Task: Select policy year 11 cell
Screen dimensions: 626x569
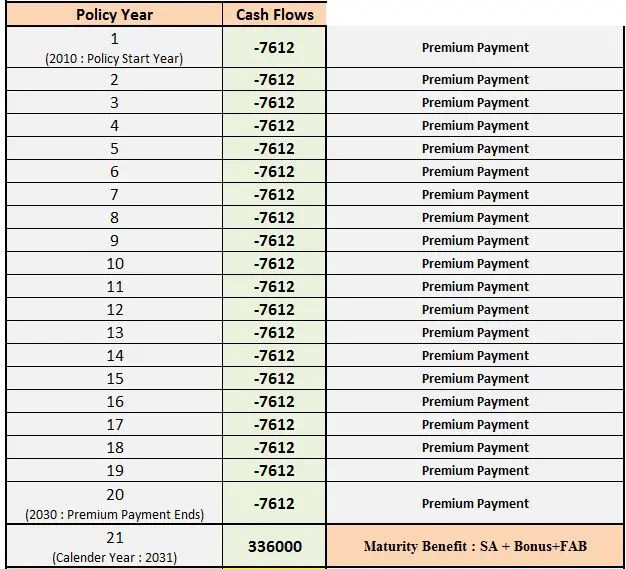Action: (x=115, y=286)
